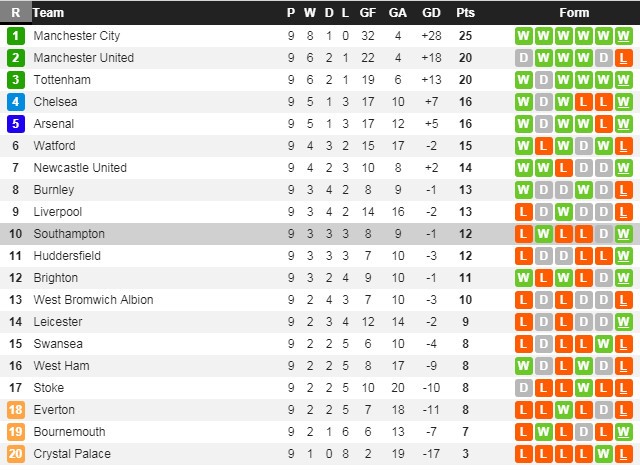Click Manchester United's loss form badge
This screenshot has height=471, width=640.
pyautogui.click(x=624, y=58)
